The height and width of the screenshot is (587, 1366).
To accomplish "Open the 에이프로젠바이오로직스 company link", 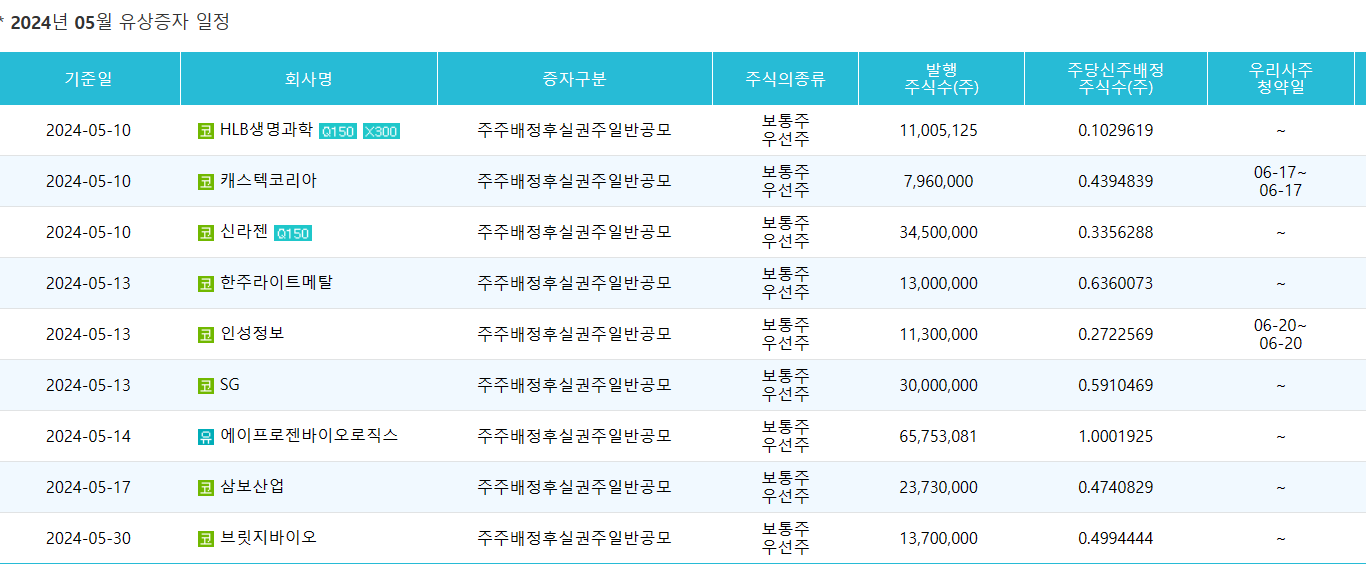I will pyautogui.click(x=309, y=436).
